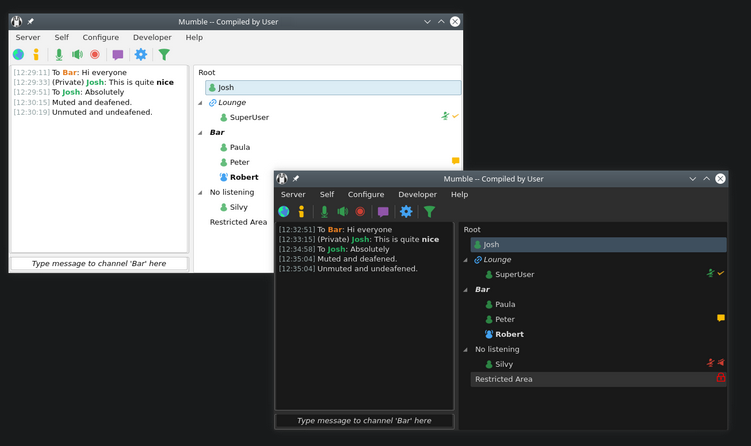Show server information icon in light window

[x=36, y=55]
